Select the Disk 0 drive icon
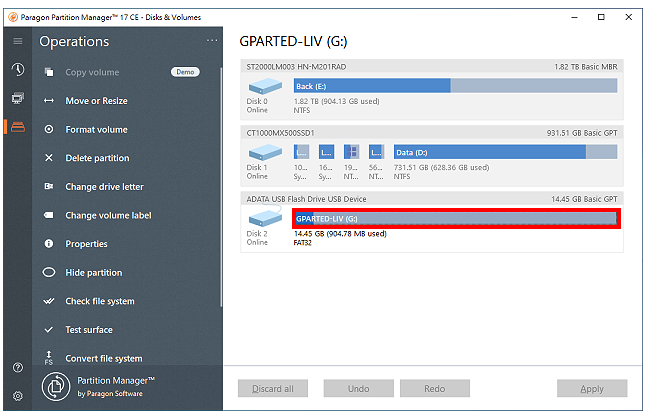 click(265, 87)
